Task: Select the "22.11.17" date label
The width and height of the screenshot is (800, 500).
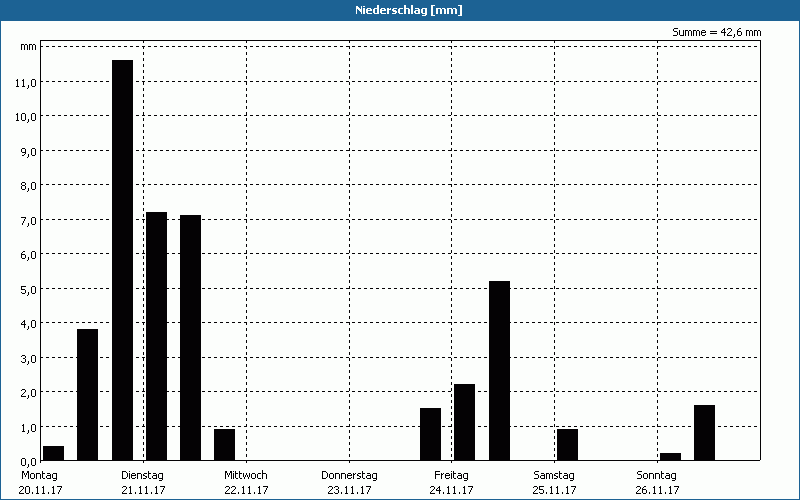Action: [x=246, y=490]
